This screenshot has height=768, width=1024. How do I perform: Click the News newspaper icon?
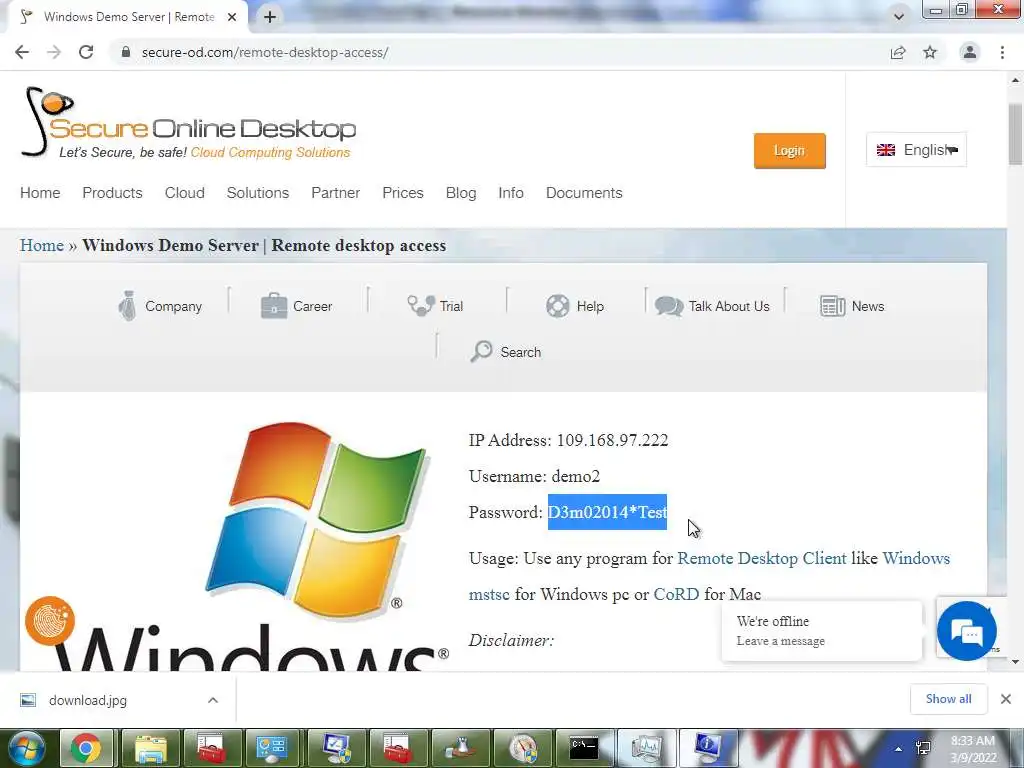[833, 306]
